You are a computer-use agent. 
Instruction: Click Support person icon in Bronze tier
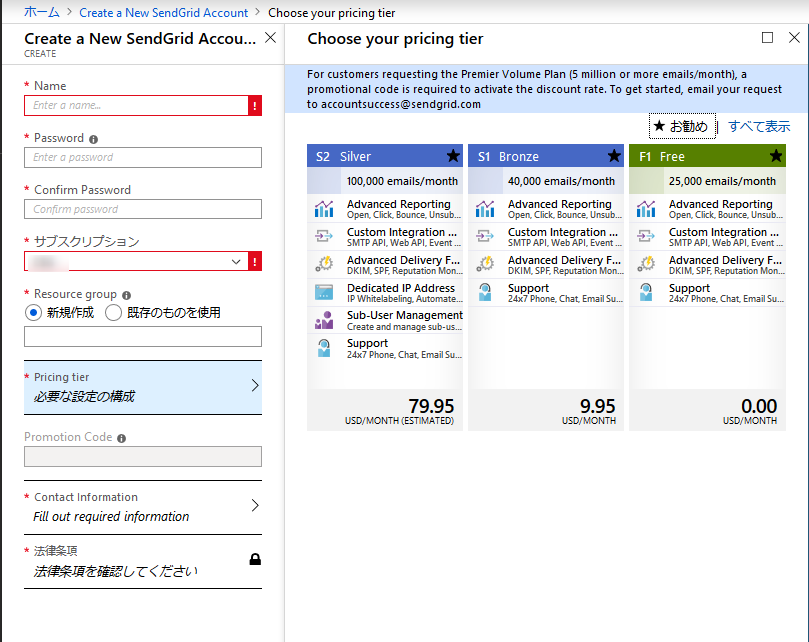point(485,292)
